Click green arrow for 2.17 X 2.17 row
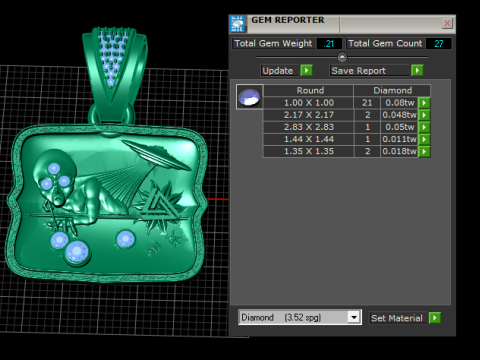This screenshot has width=480, height=360. tap(424, 115)
